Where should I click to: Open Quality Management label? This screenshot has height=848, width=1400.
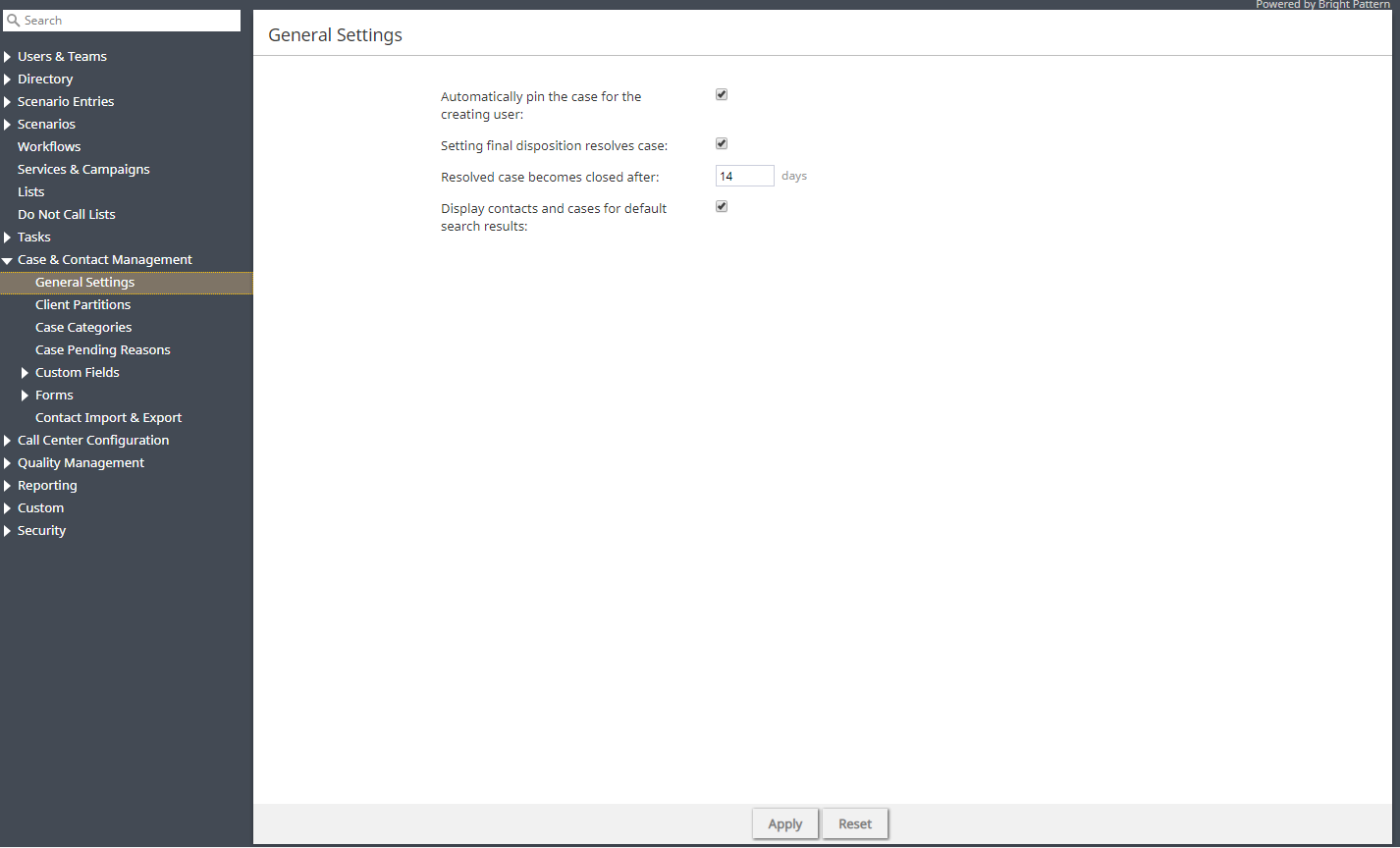coord(81,463)
